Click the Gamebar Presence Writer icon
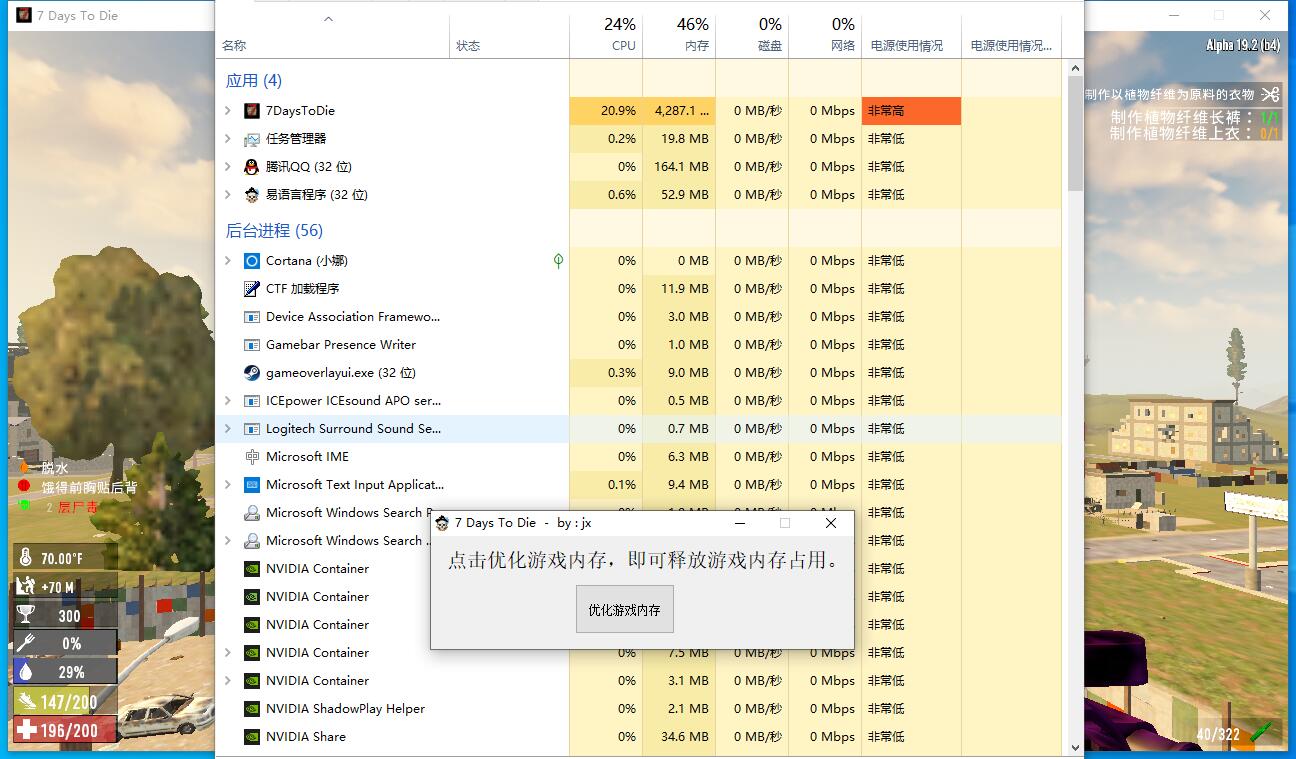The height and width of the screenshot is (759, 1296). point(252,345)
